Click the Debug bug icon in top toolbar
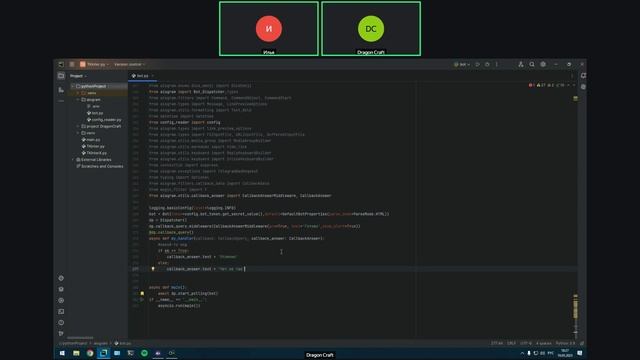Viewport: 640px width, 360px height. point(487,64)
